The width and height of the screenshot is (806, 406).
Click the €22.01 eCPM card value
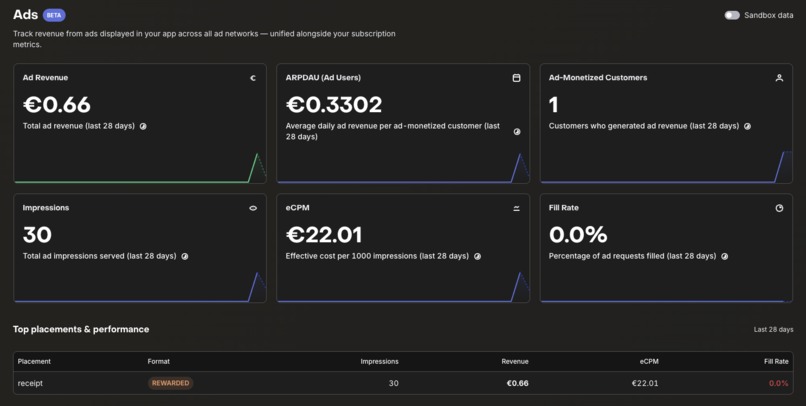[324, 235]
